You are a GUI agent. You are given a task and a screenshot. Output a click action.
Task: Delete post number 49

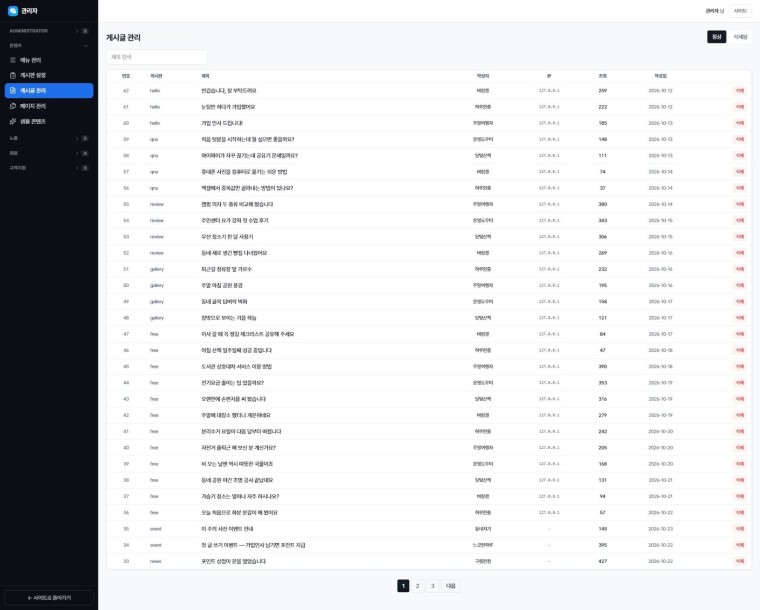click(x=740, y=302)
